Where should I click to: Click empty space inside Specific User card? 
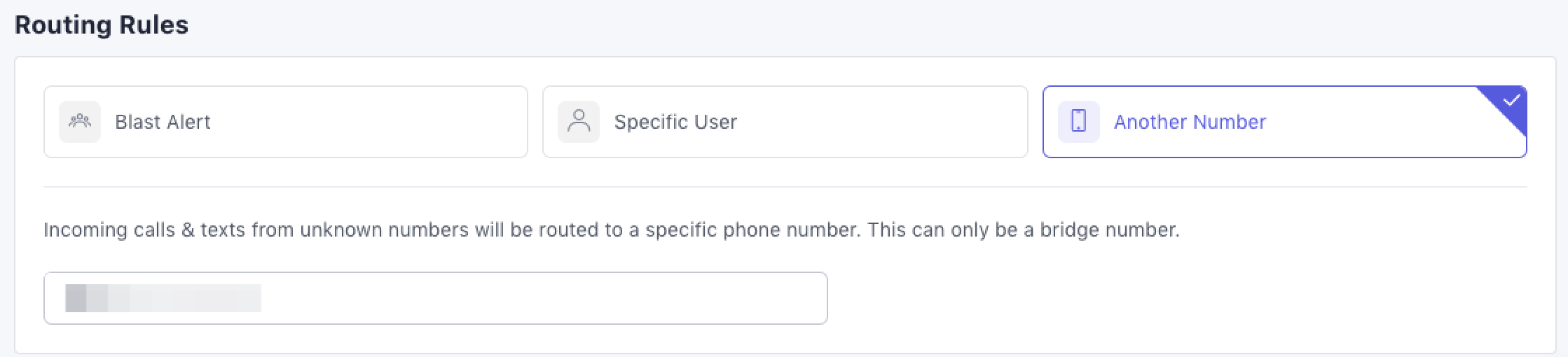tap(897, 122)
